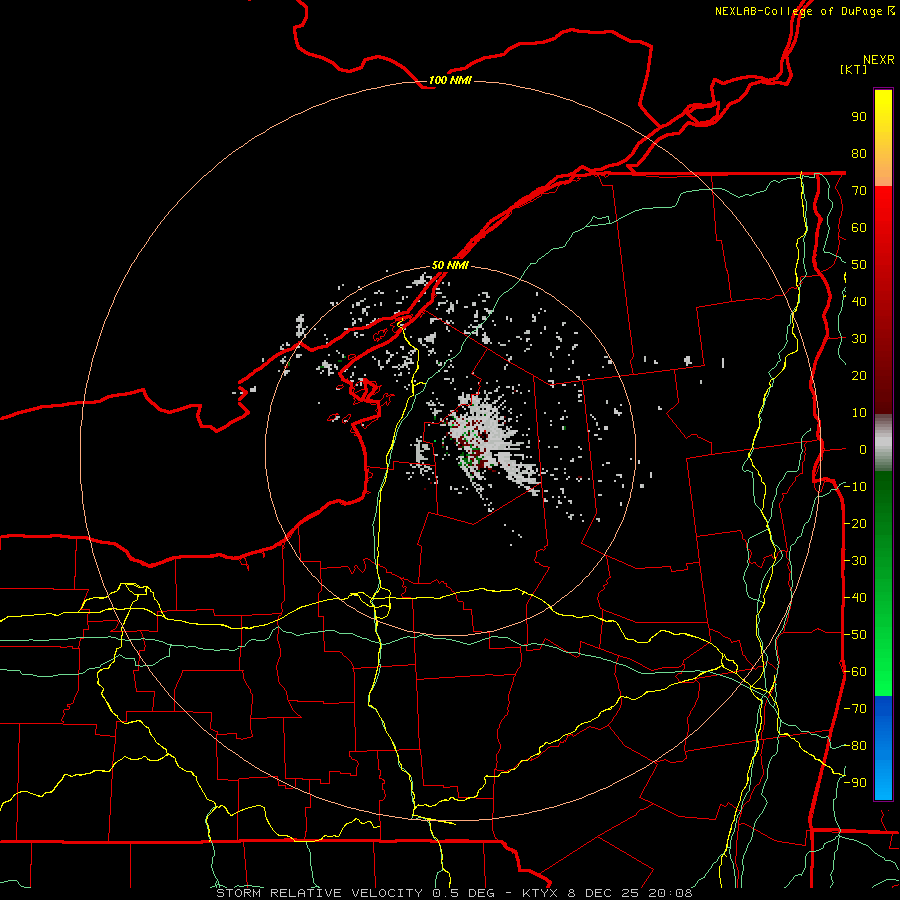900x900 pixels.
Task: Select the positive 20 knot scale label
Action: [x=859, y=375]
